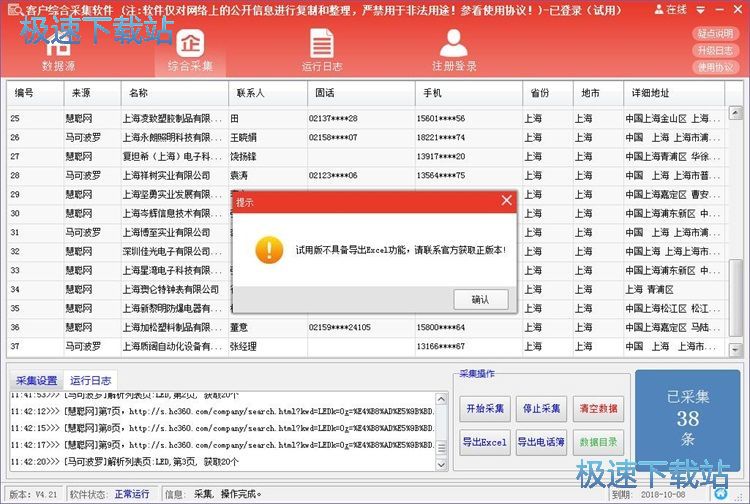Viewport: 750px width, 504px height.
Task: Click the 详细地址 column header
Action: coord(674,93)
